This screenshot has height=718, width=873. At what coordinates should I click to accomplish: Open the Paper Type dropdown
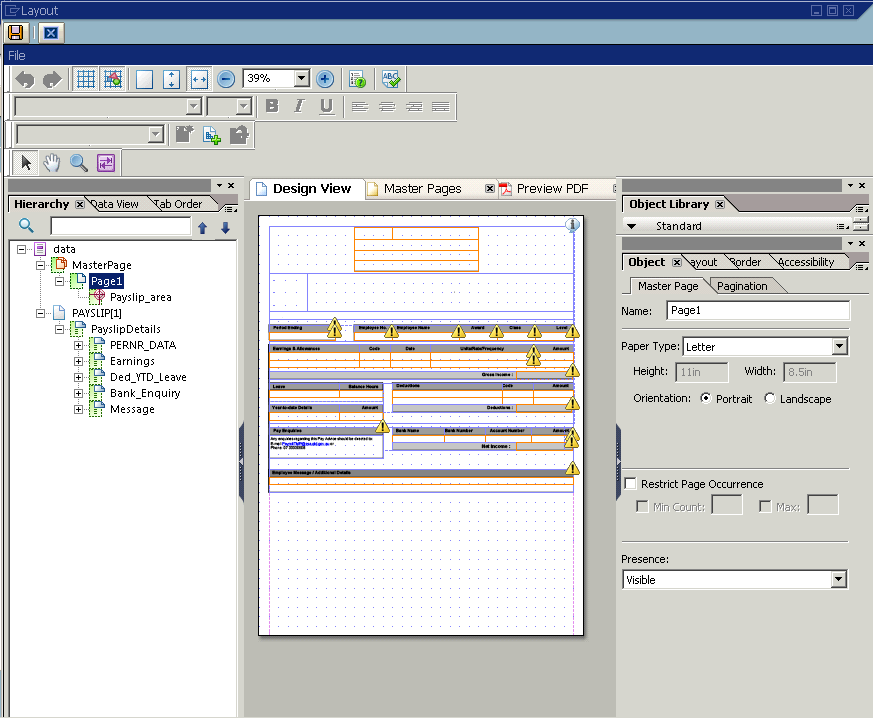coord(839,347)
